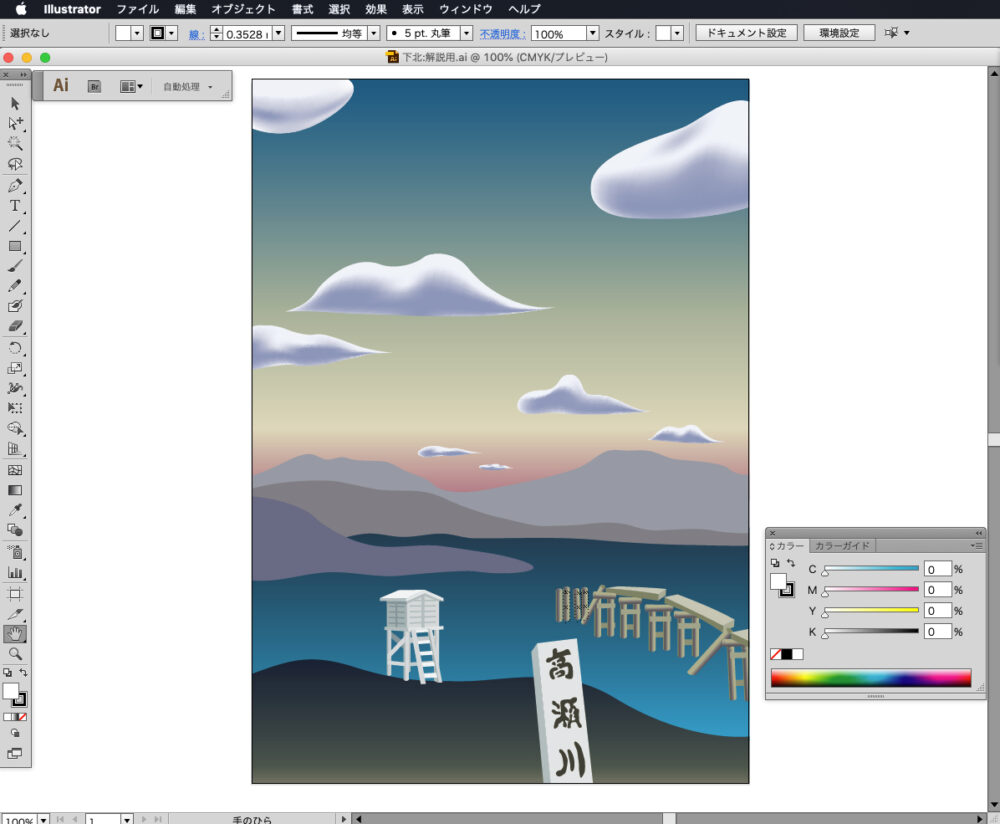Set color to None in Color panel

click(777, 654)
